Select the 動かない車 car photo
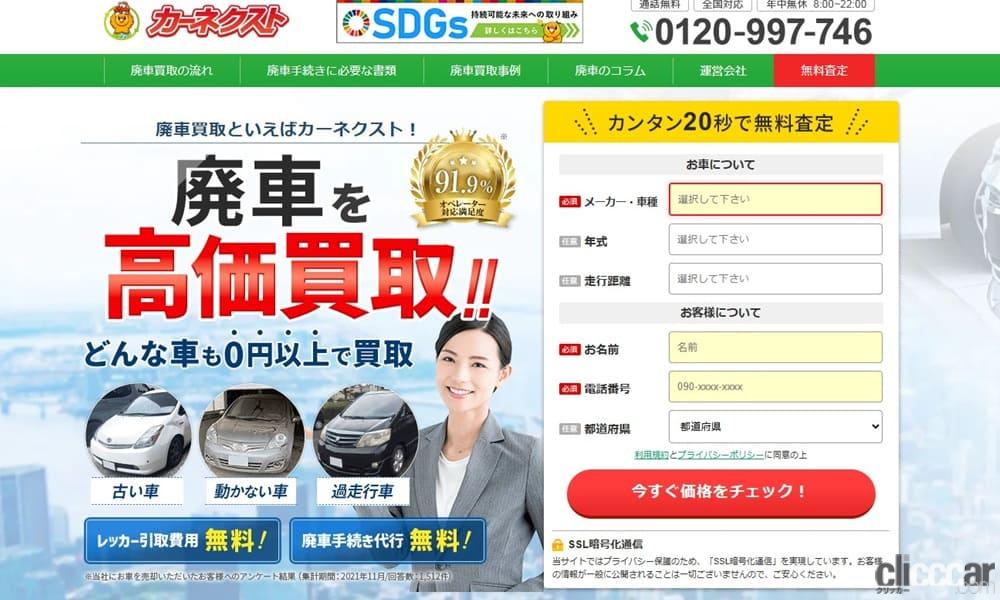Image resolution: width=1000 pixels, height=600 pixels. pos(251,430)
